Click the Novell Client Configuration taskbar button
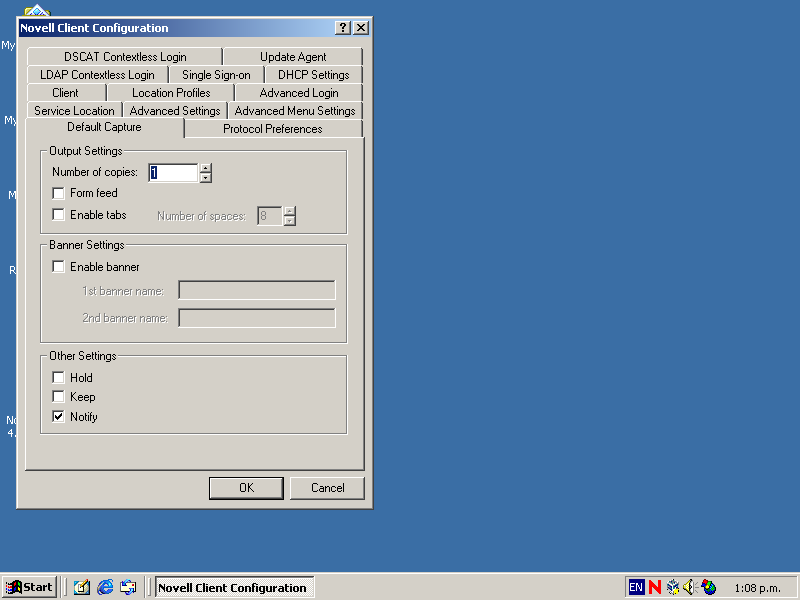 click(x=235, y=587)
